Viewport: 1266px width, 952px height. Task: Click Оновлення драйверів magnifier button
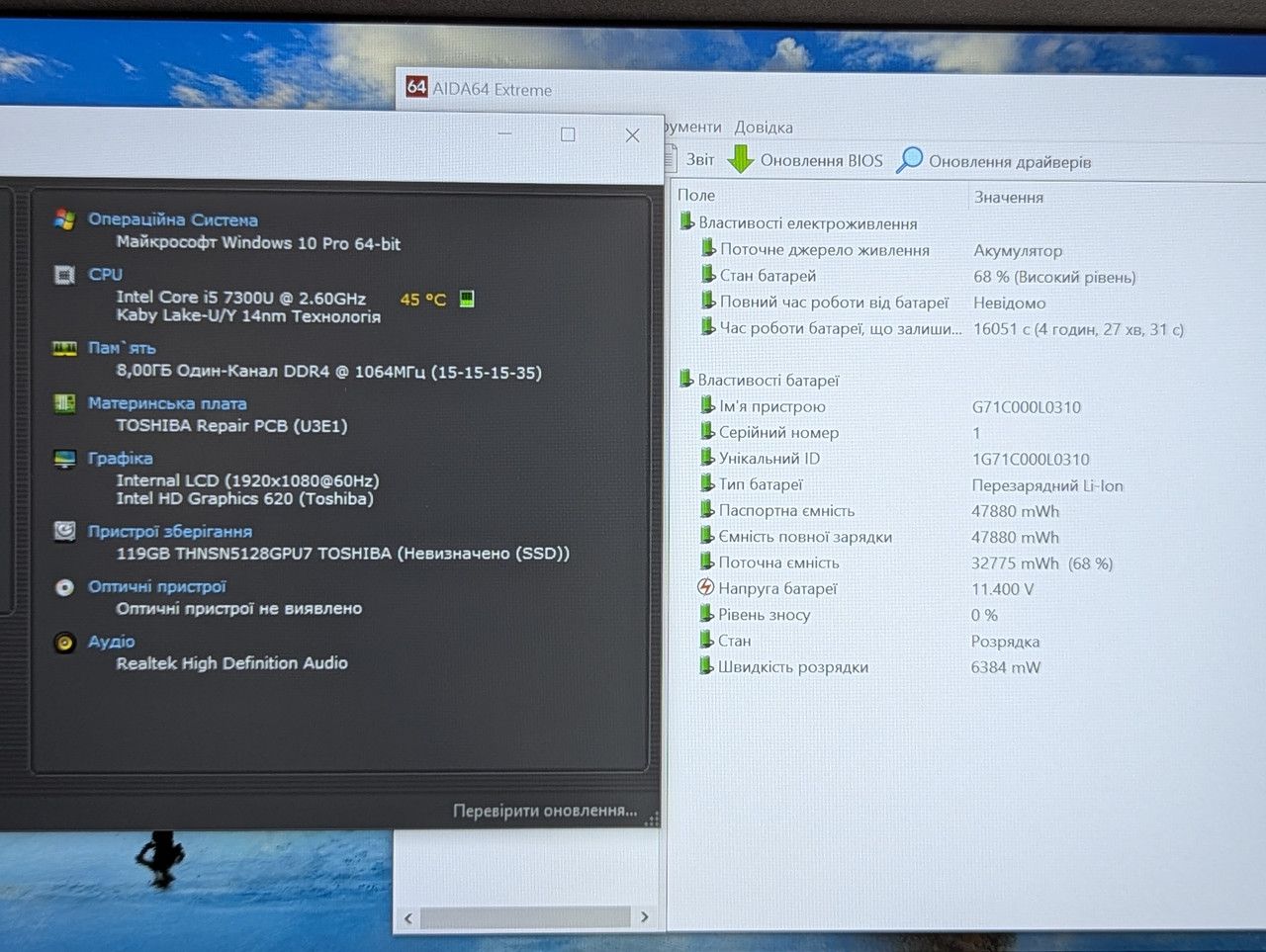[994, 161]
